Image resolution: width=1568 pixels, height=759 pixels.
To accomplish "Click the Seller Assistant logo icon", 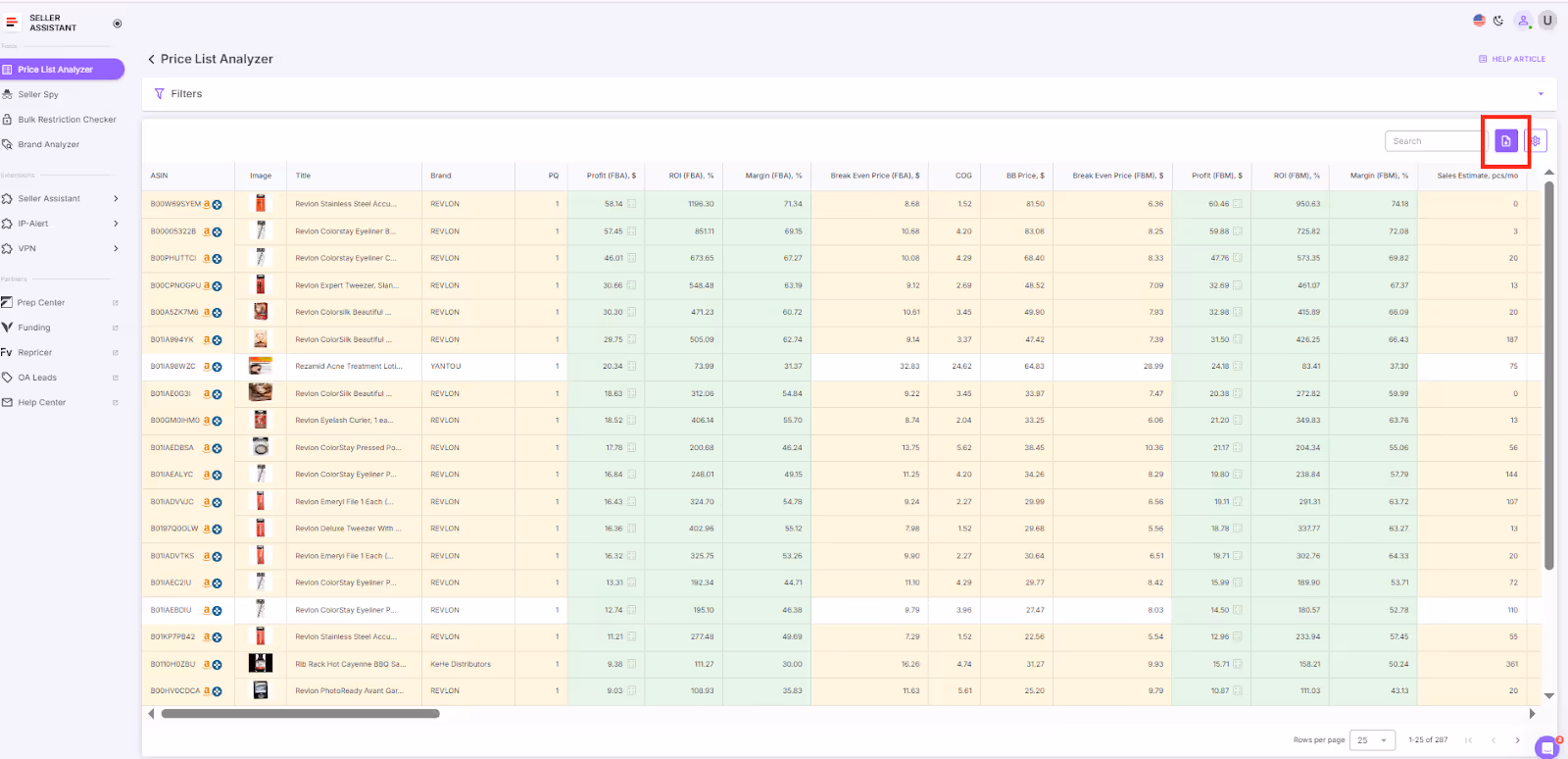I will [12, 22].
